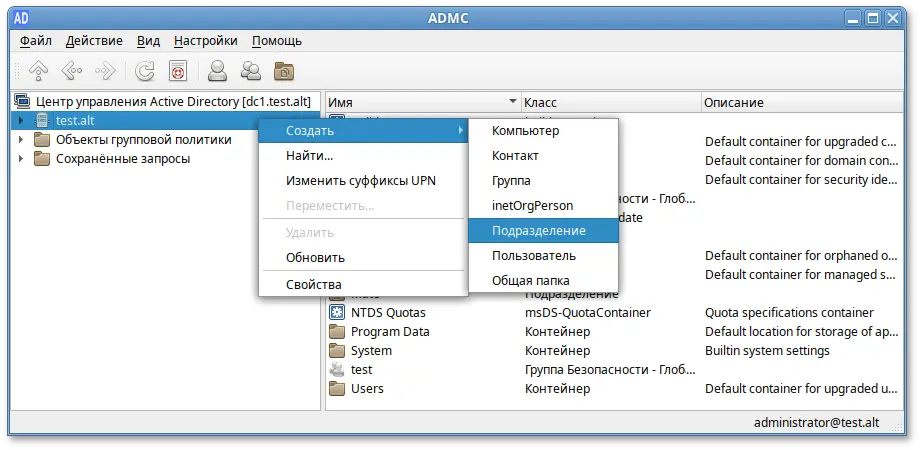Select Изменить суффиксы UPN
Image resolution: width=920 pixels, height=450 pixels.
363,181
